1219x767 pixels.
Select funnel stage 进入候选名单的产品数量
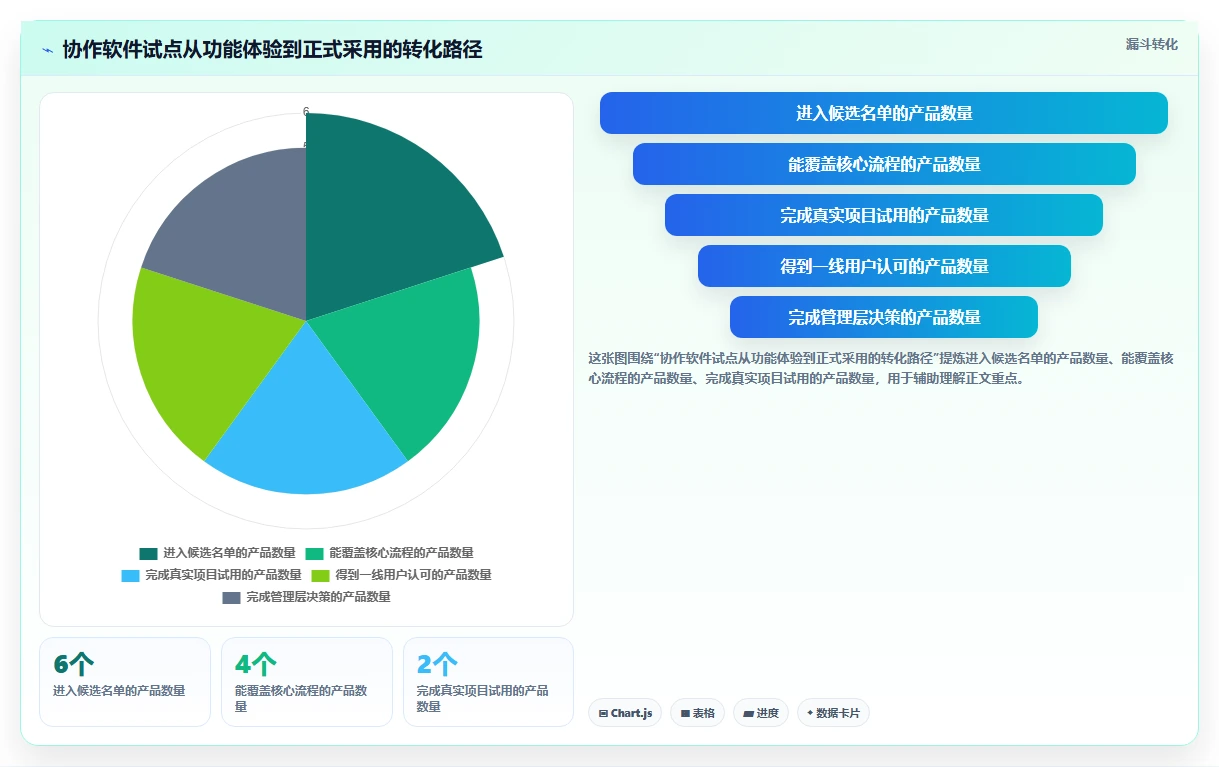click(884, 113)
